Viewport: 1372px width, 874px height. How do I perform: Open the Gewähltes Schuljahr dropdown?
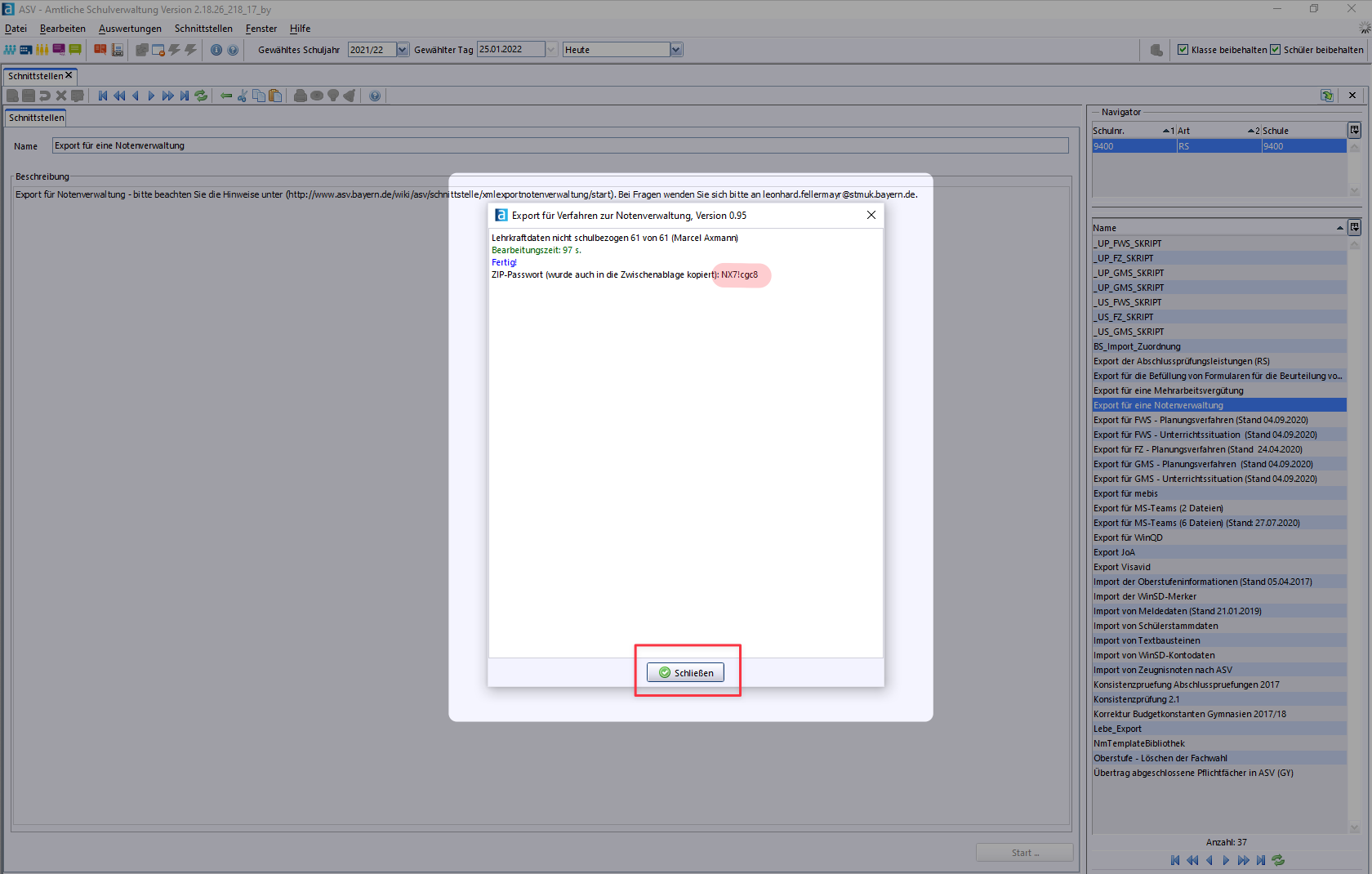coord(402,50)
